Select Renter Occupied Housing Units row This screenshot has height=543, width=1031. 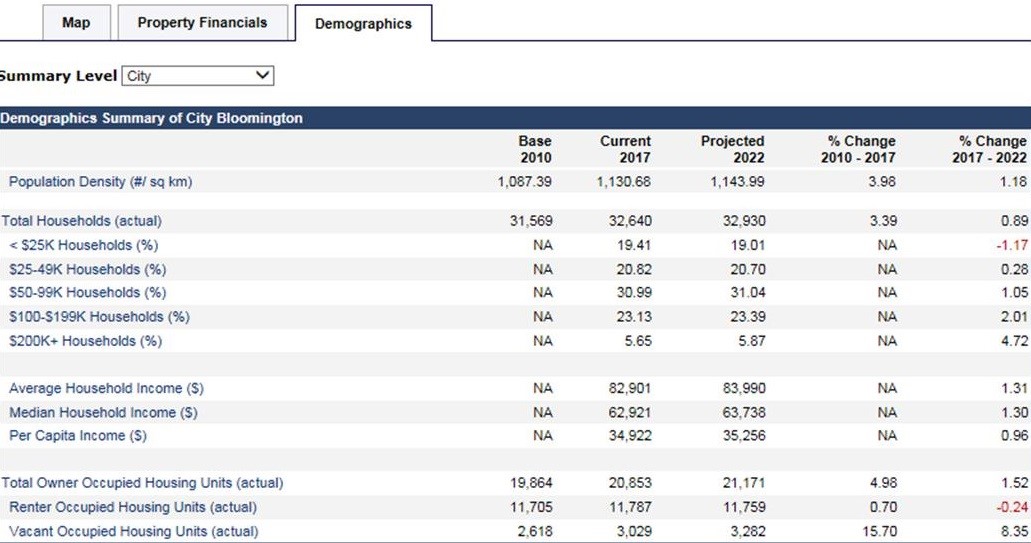pyautogui.click(x=132, y=507)
